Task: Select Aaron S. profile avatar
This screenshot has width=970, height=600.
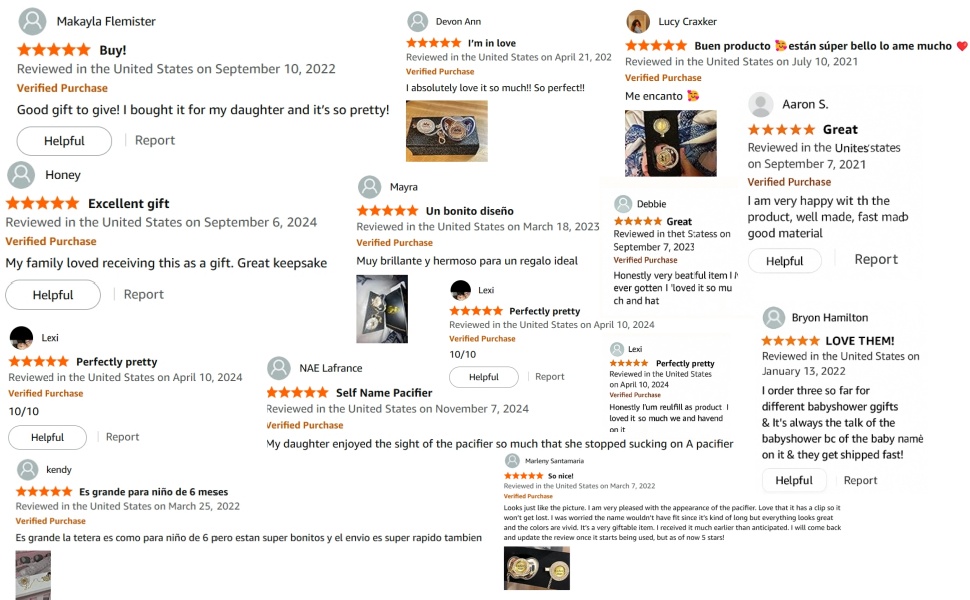Action: pyautogui.click(x=761, y=104)
